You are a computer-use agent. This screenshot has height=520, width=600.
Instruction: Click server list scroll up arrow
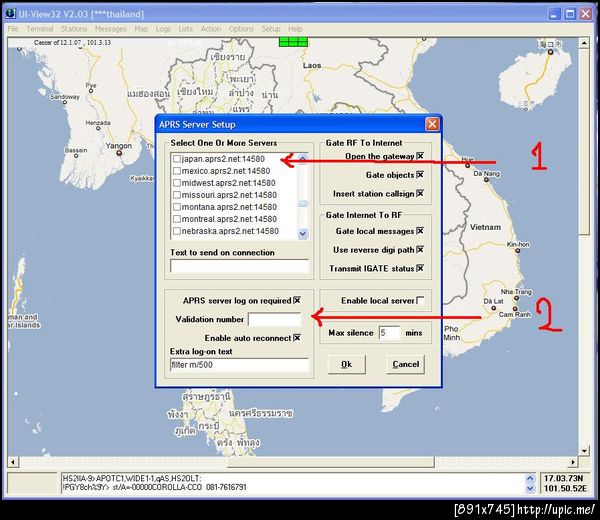pyautogui.click(x=303, y=158)
